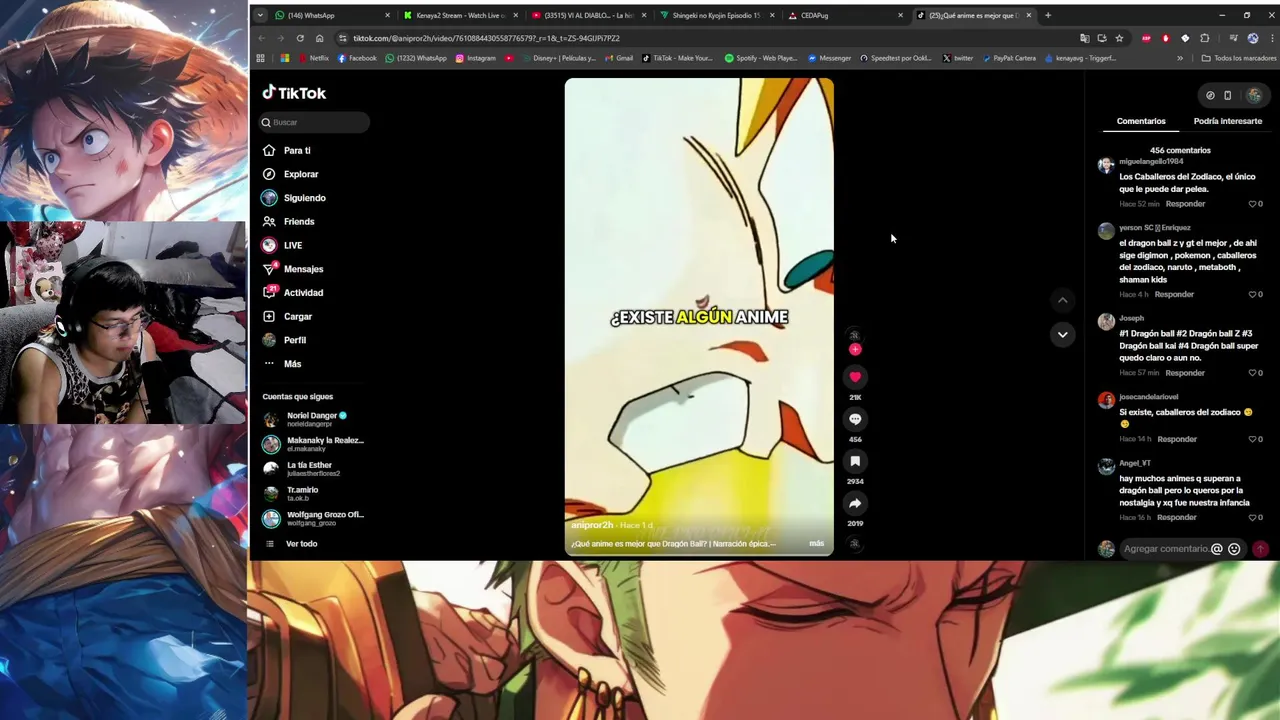Follow creator with red plus badge
This screenshot has width=1280, height=720.
click(x=855, y=349)
